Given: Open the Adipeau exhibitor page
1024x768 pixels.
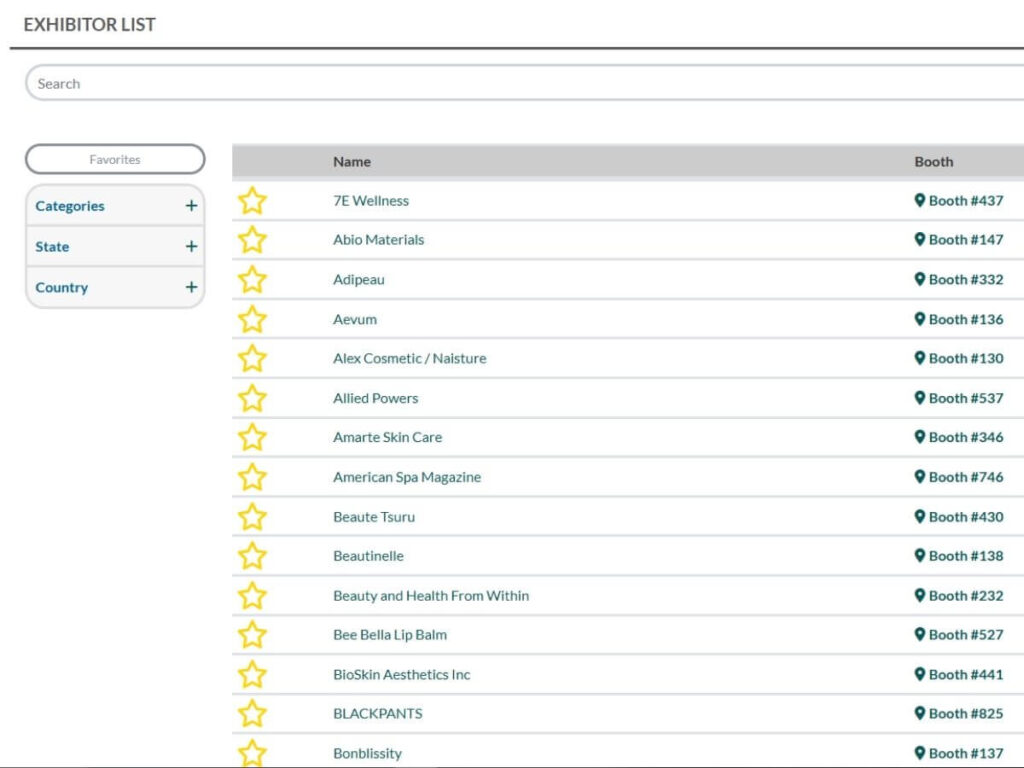Looking at the screenshot, I should click(359, 280).
